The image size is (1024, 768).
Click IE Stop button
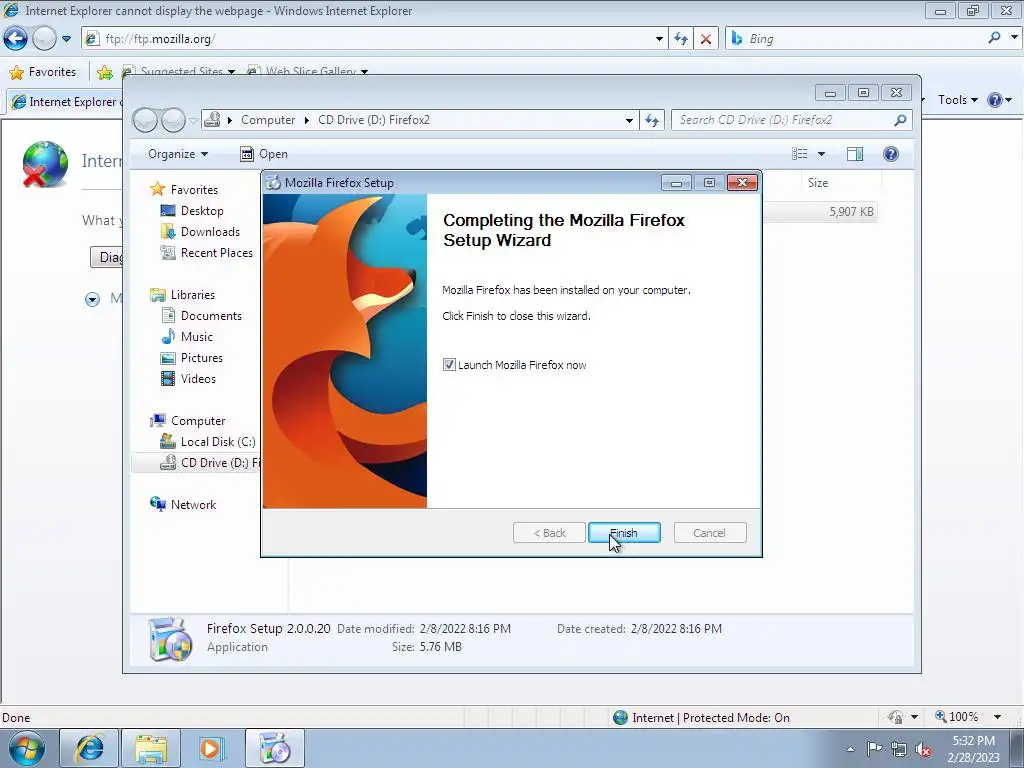click(x=706, y=39)
